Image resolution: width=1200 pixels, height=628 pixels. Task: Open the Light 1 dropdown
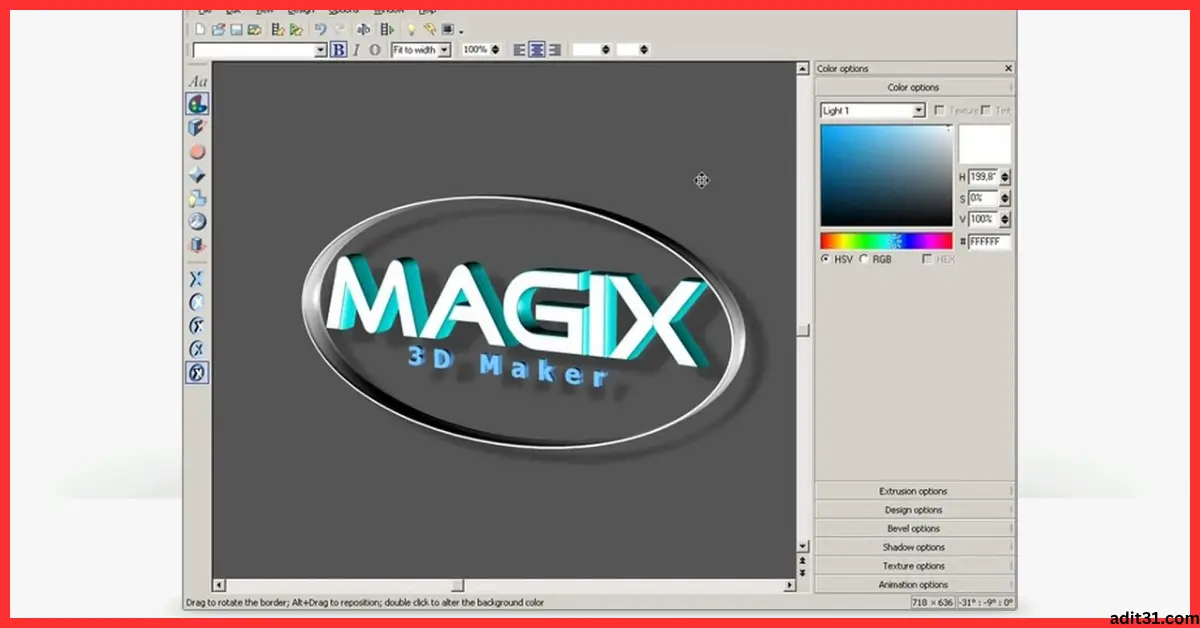[x=919, y=111]
